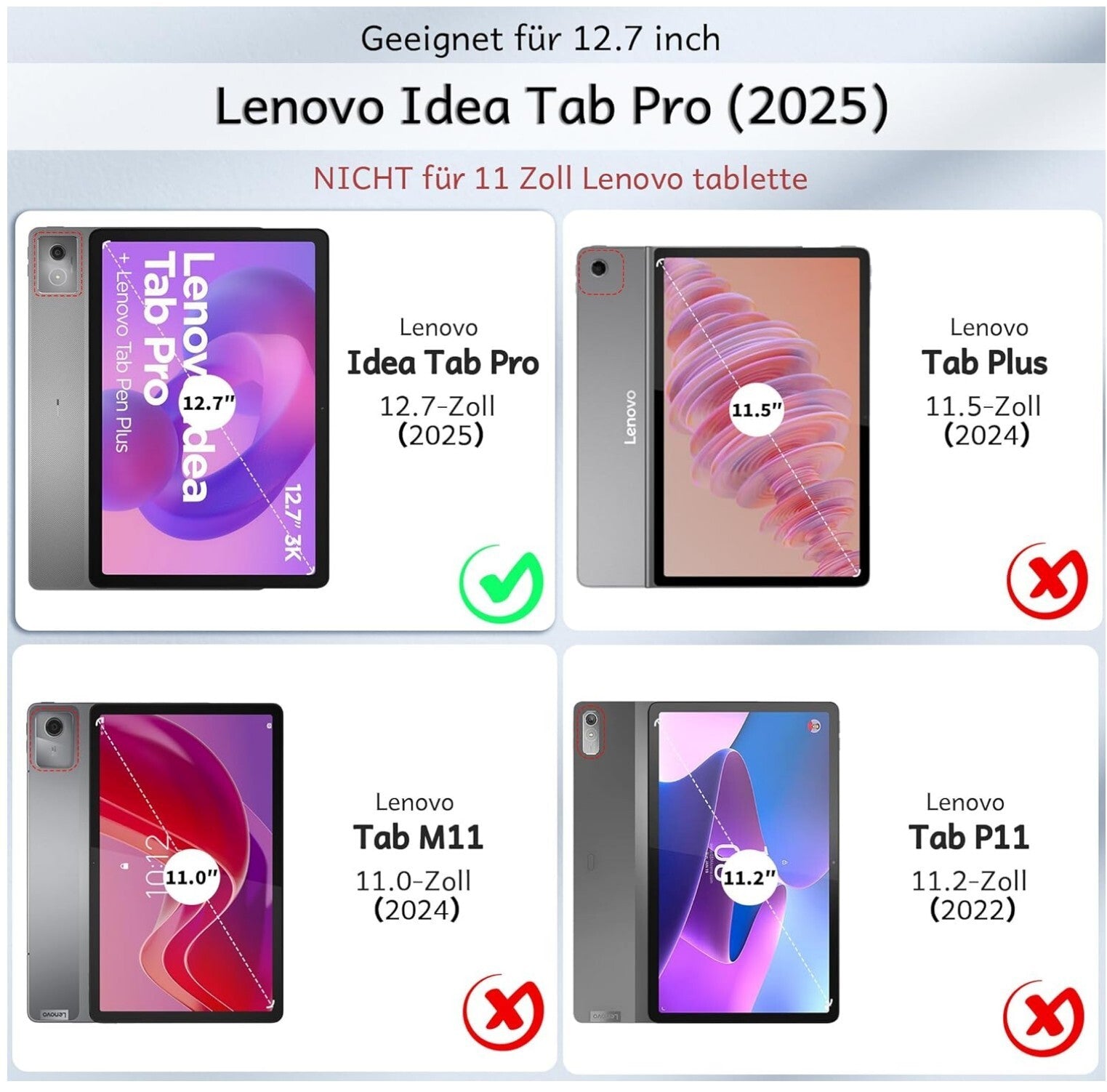Click the "Idea Tab Pro" model label

(x=443, y=363)
